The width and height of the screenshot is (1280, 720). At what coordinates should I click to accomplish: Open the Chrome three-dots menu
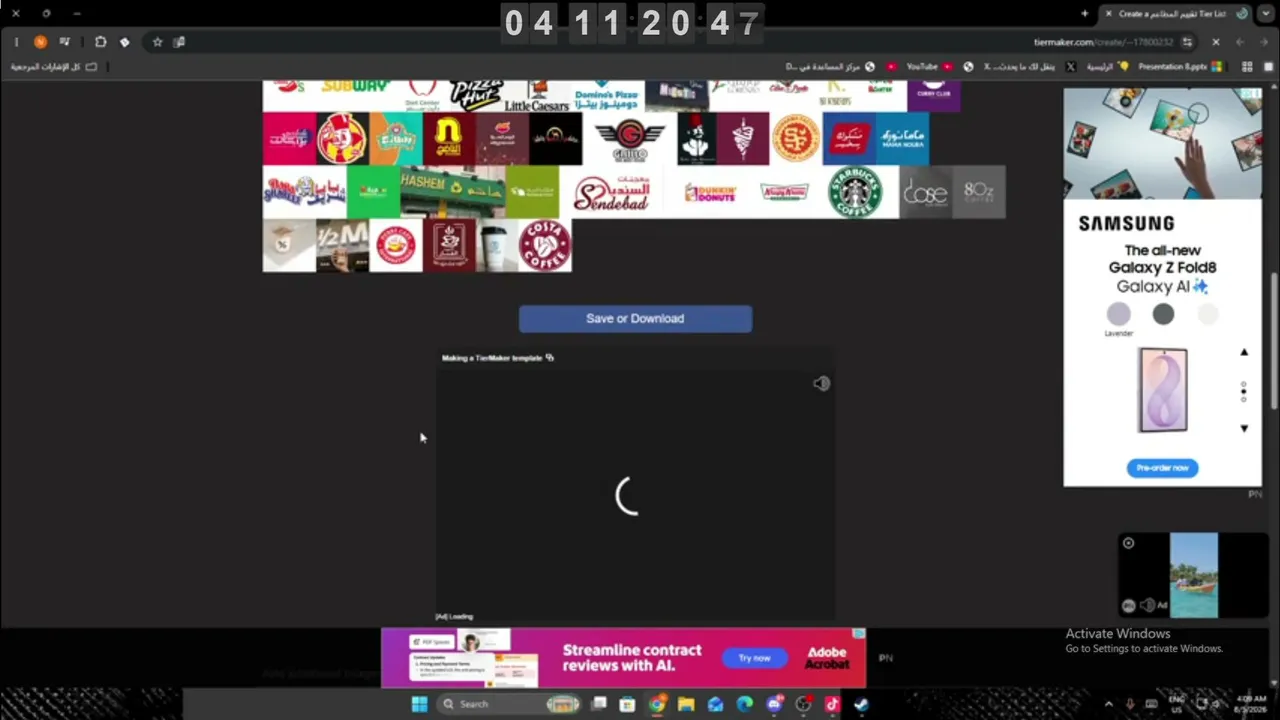tap(16, 42)
